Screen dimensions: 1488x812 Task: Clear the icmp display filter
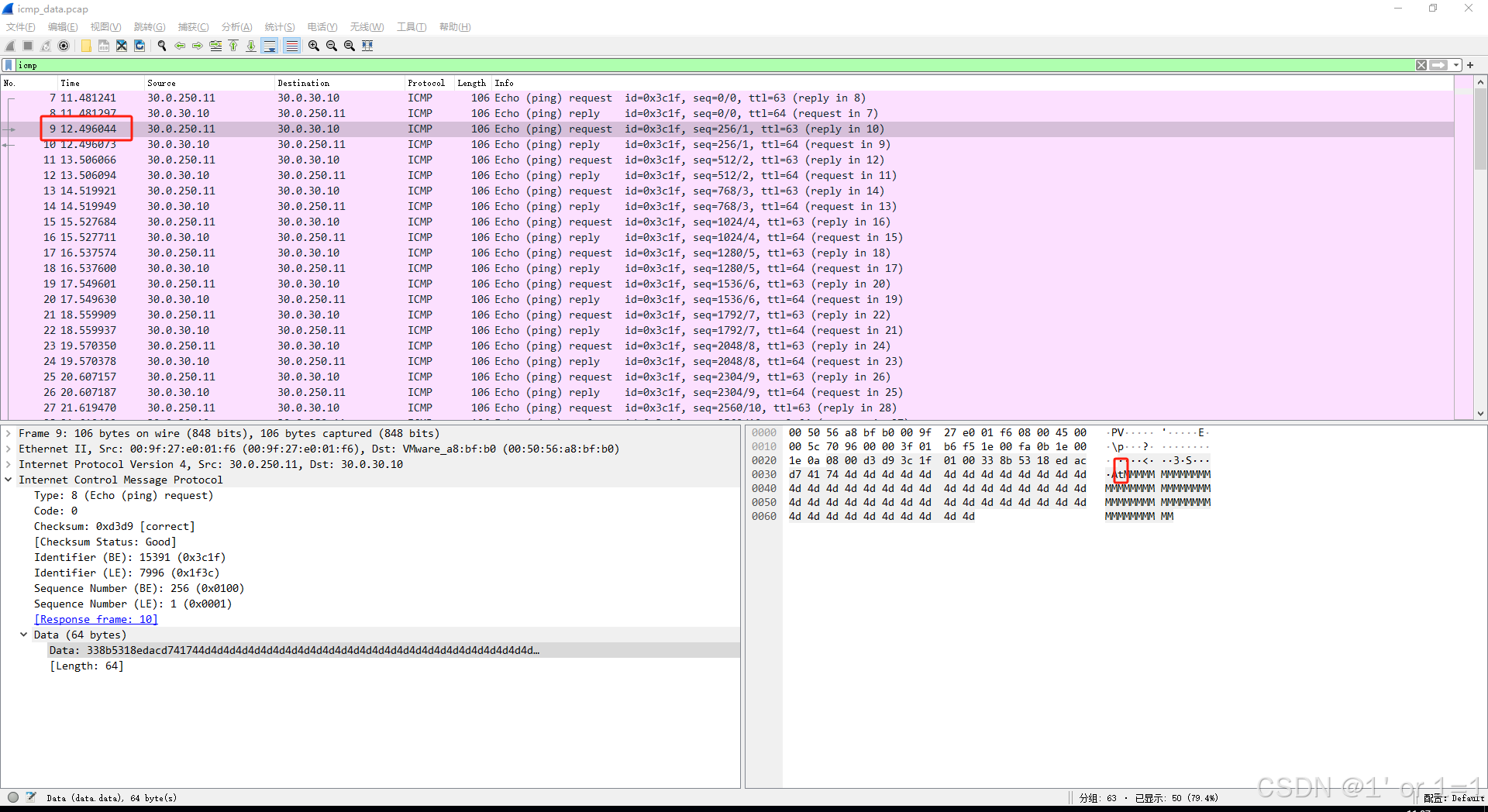click(x=1421, y=65)
